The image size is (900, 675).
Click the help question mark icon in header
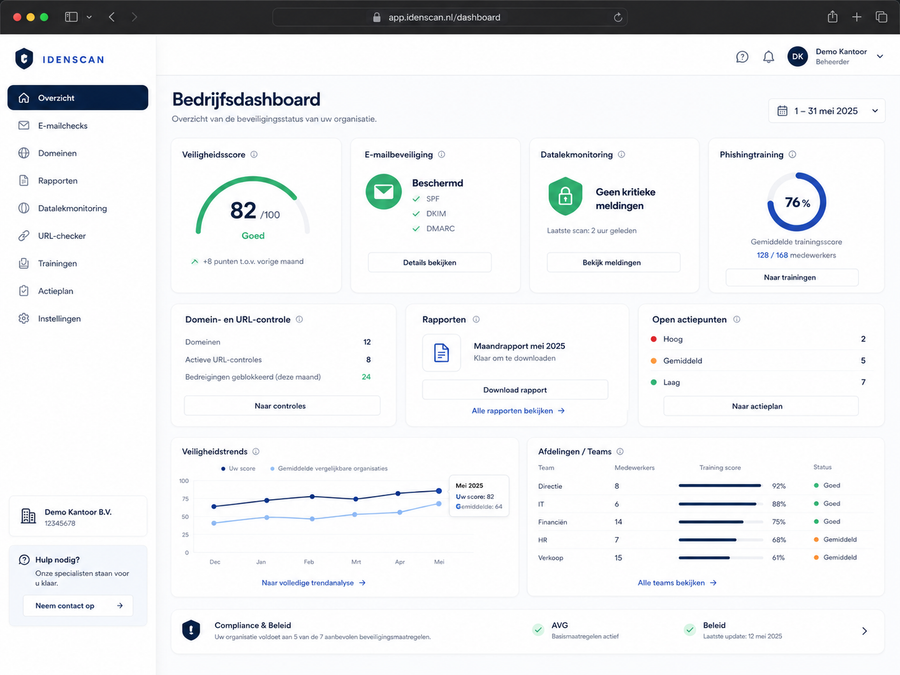coord(742,57)
